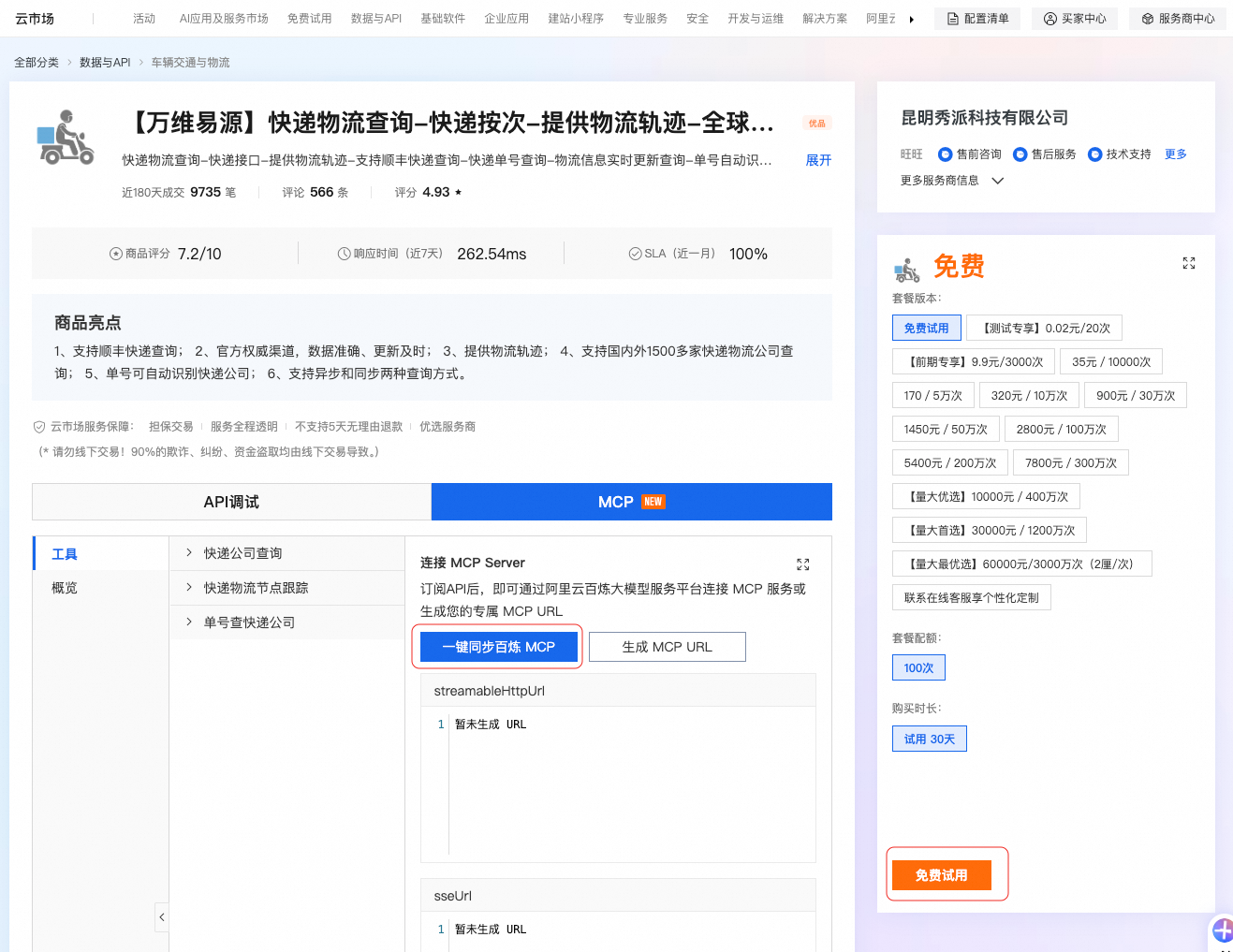Select the 免费试用 package option
This screenshot has height=952, width=1233.
tap(927, 329)
